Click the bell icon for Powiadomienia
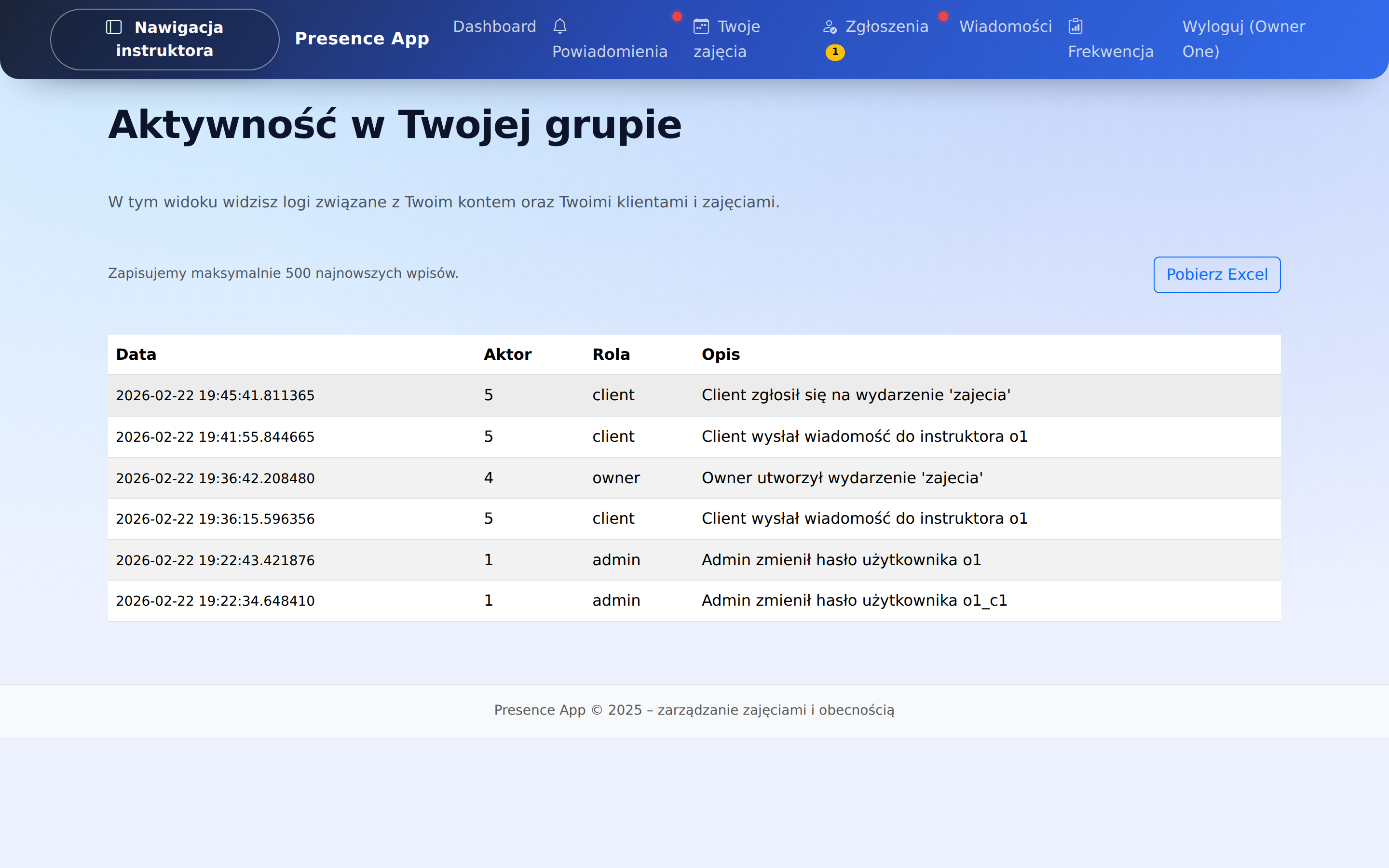This screenshot has height=868, width=1389. click(560, 27)
